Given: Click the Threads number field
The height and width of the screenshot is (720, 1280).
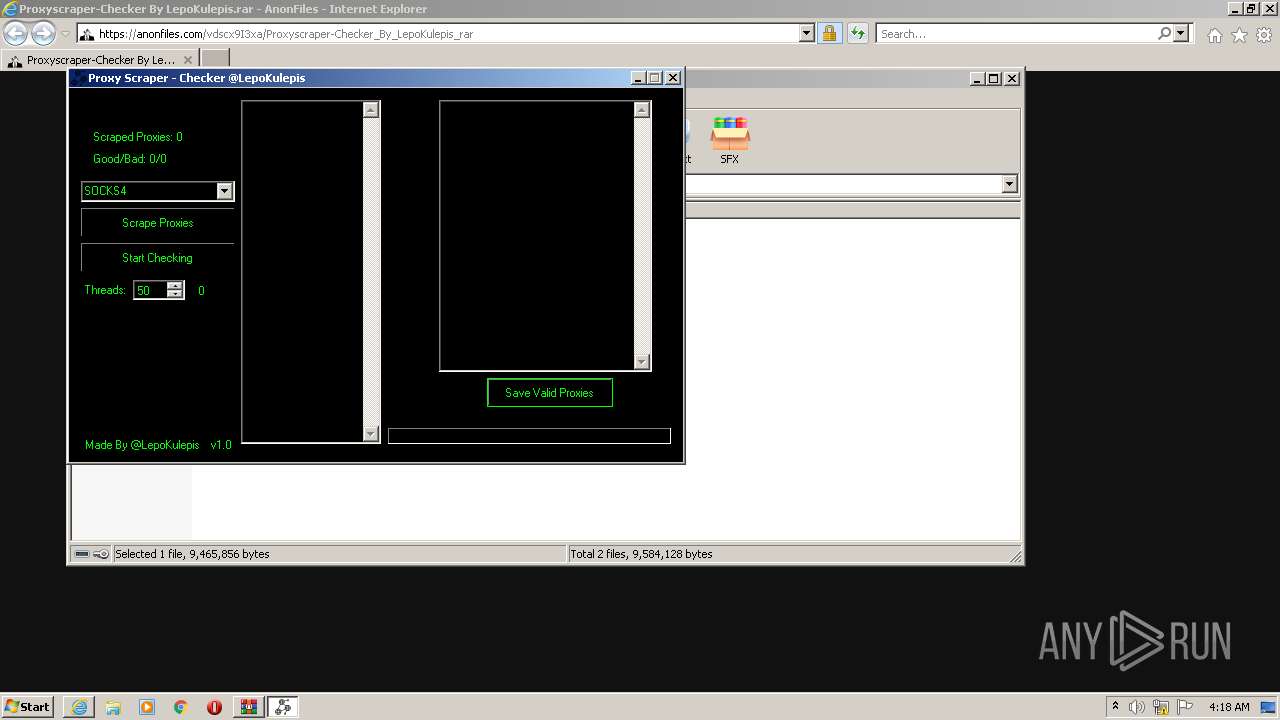Looking at the screenshot, I should (x=150, y=290).
